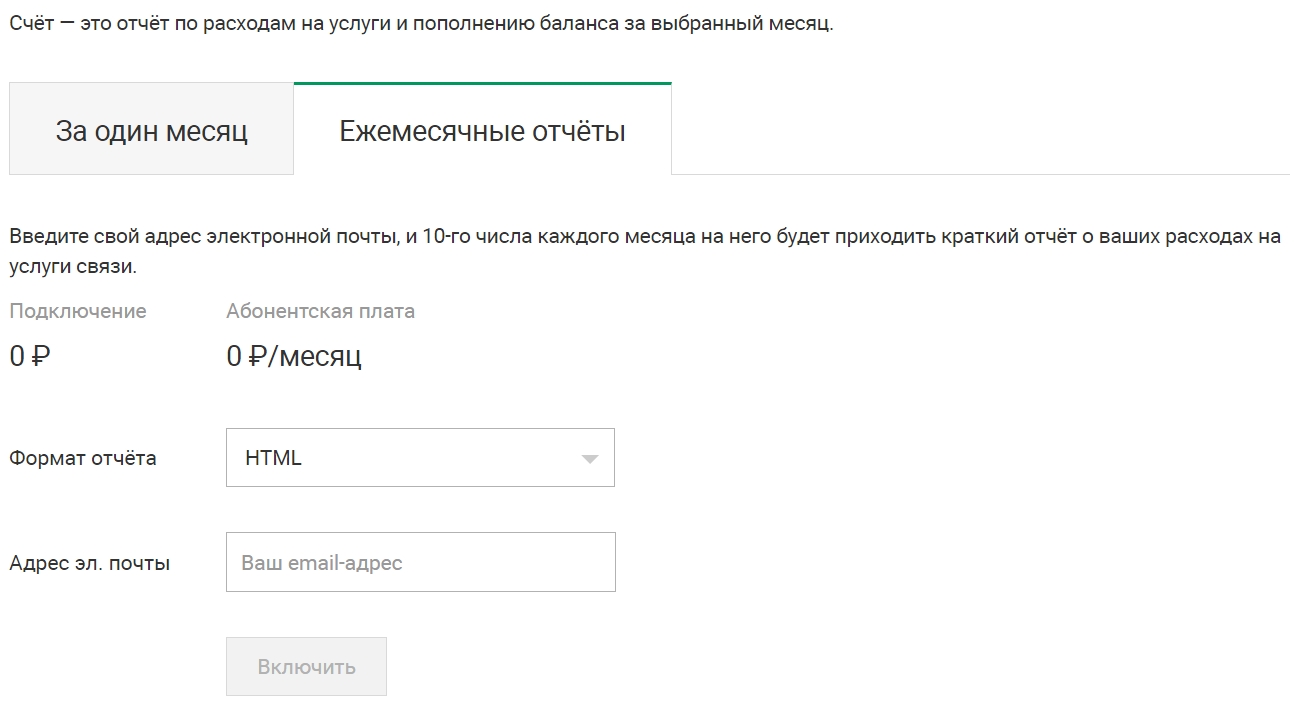Click the "Адрес эл. почты" label

pos(90,563)
